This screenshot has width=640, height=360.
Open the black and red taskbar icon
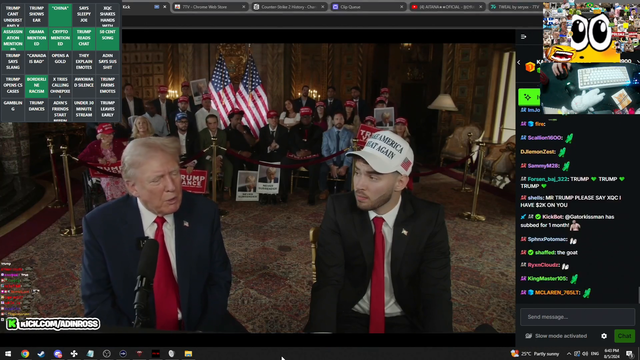click(x=156, y=353)
